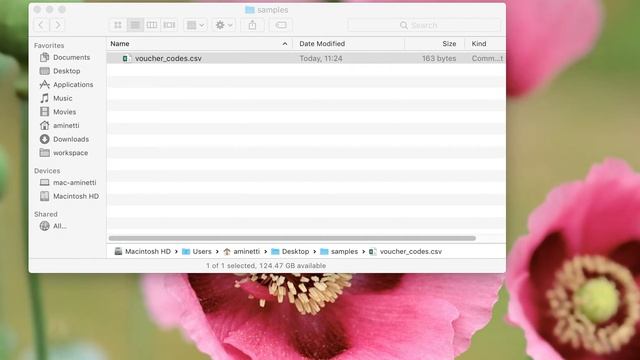
Task: Click samples in path bar
Action: (339, 251)
